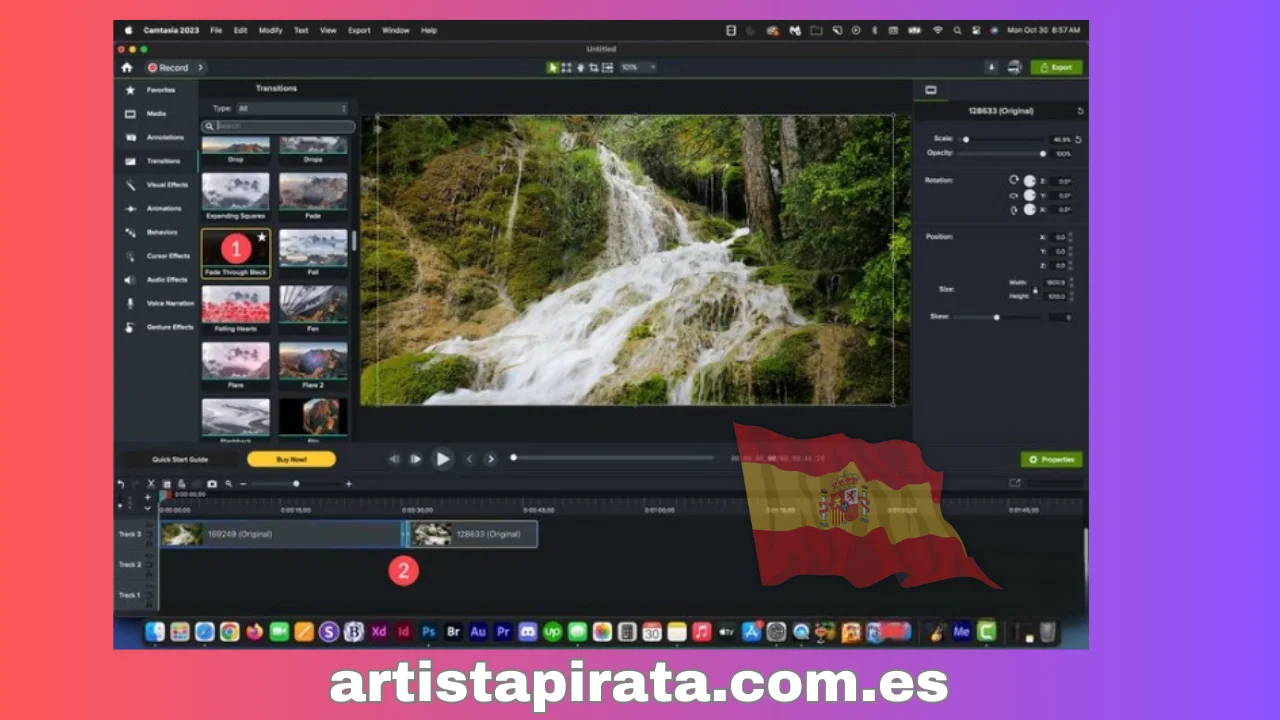
Task: Open the Media bin in sidebar
Action: (156, 114)
